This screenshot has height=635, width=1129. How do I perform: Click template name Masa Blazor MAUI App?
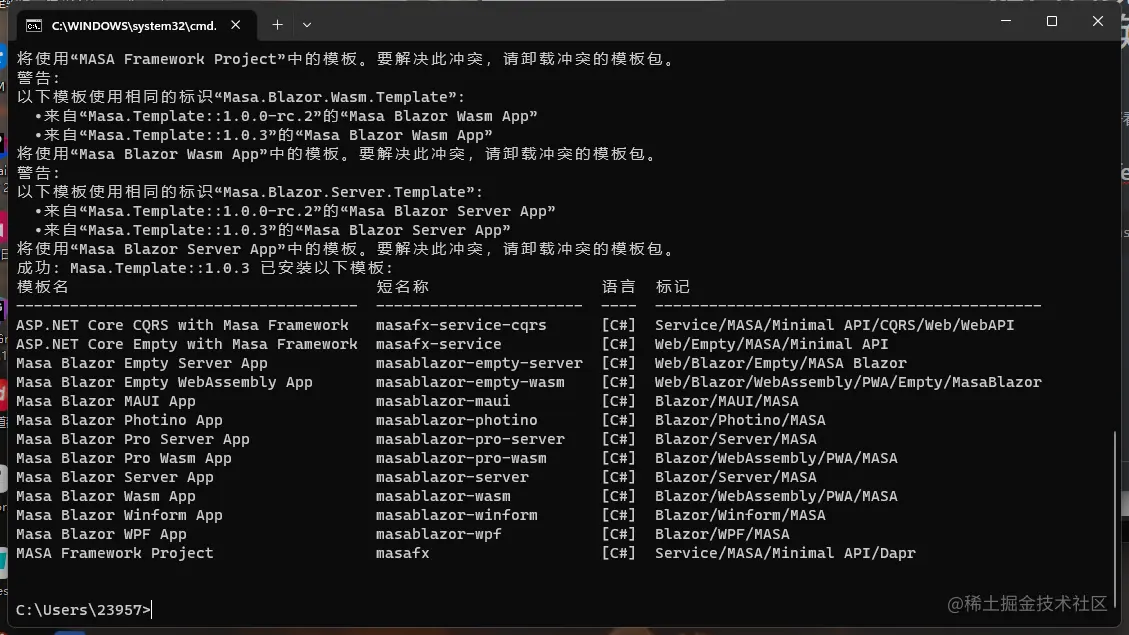[x=106, y=401]
